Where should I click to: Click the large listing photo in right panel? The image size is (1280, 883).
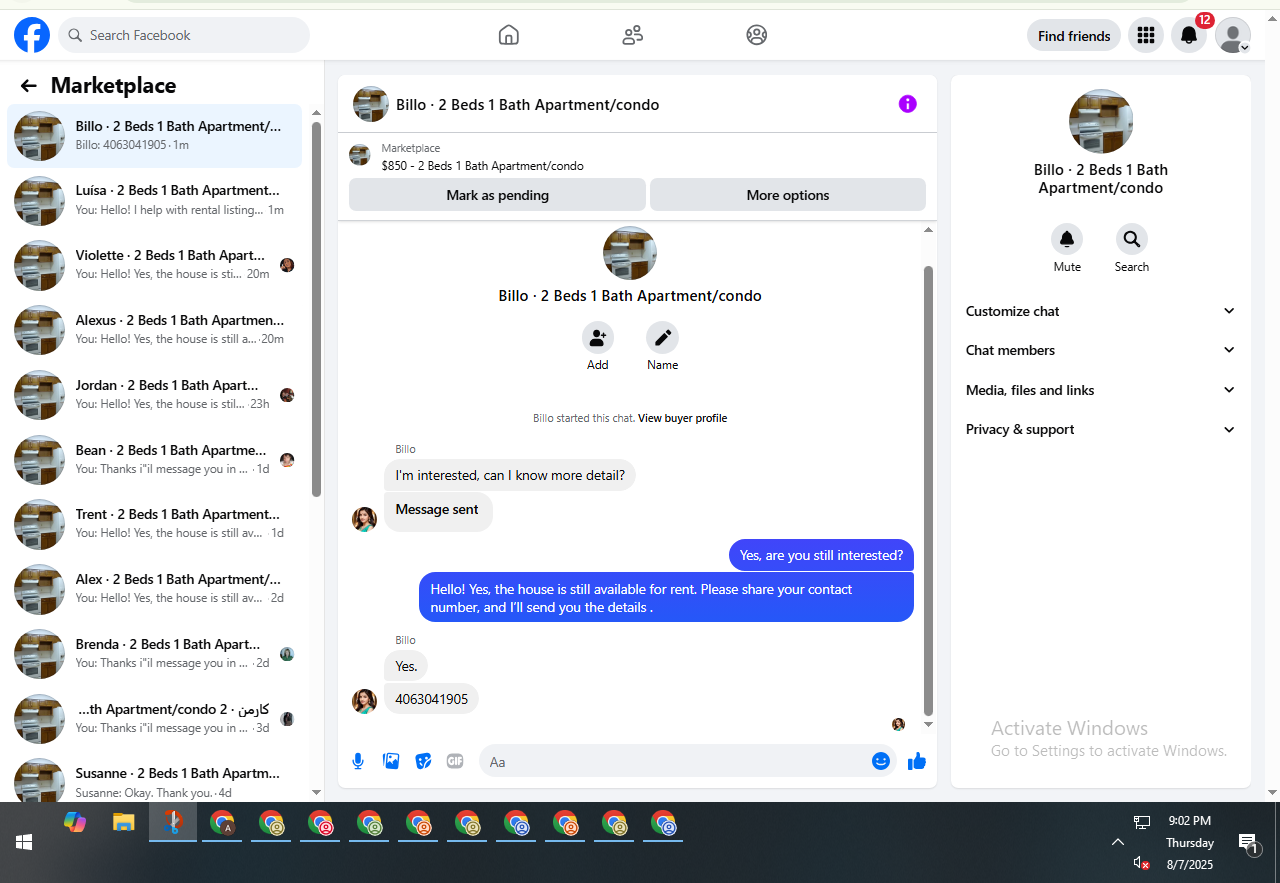click(x=1101, y=121)
